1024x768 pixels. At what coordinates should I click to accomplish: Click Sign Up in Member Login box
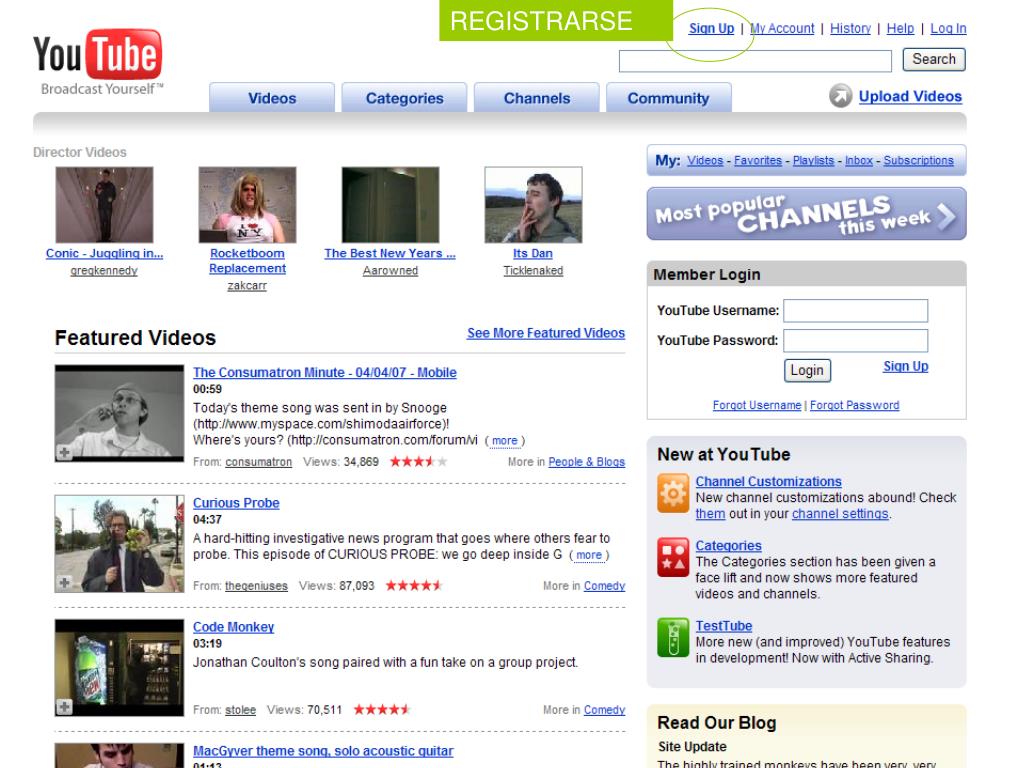[x=905, y=366]
